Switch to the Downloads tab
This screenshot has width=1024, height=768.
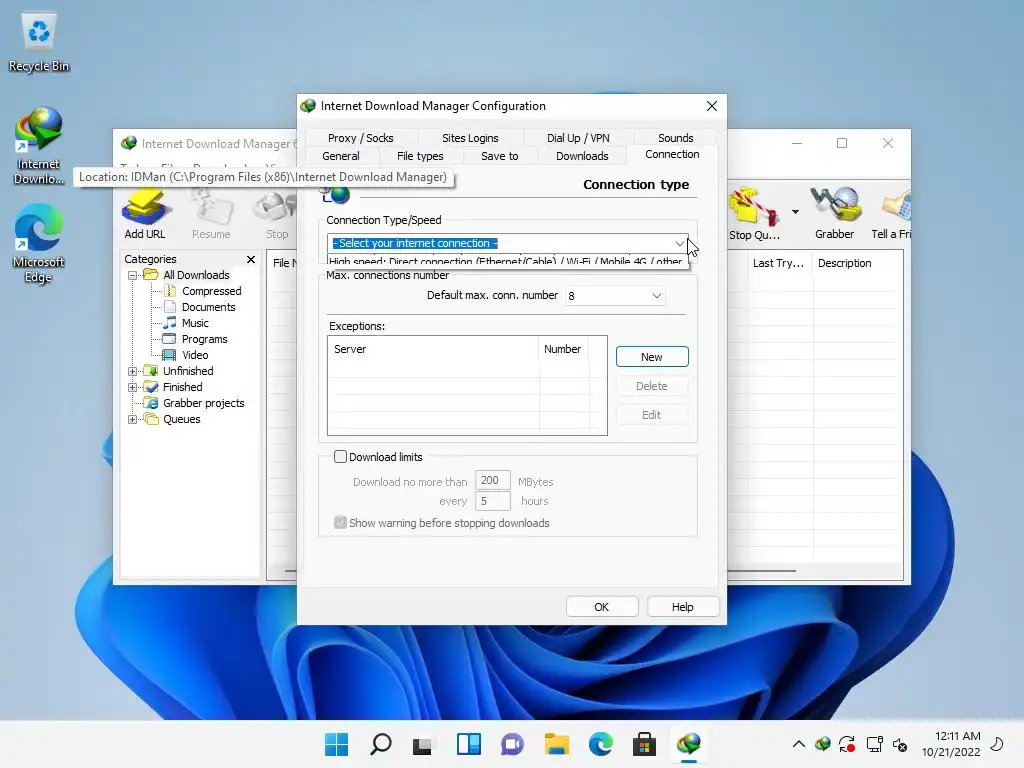(x=582, y=156)
